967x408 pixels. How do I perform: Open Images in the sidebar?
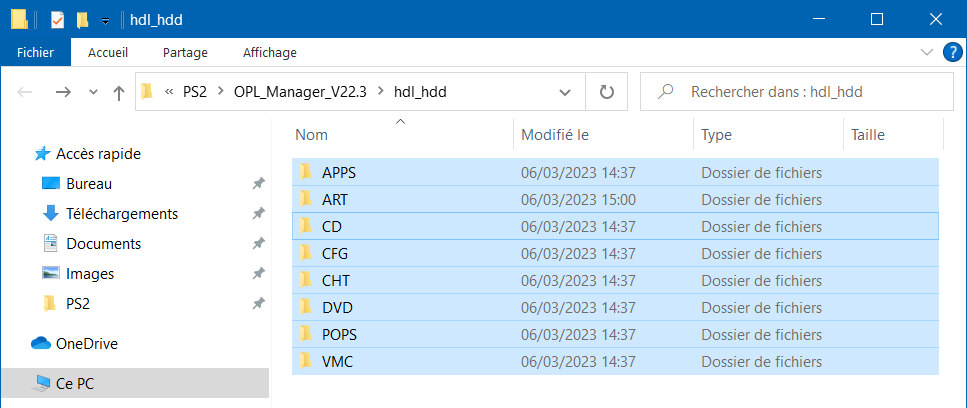[x=90, y=273]
